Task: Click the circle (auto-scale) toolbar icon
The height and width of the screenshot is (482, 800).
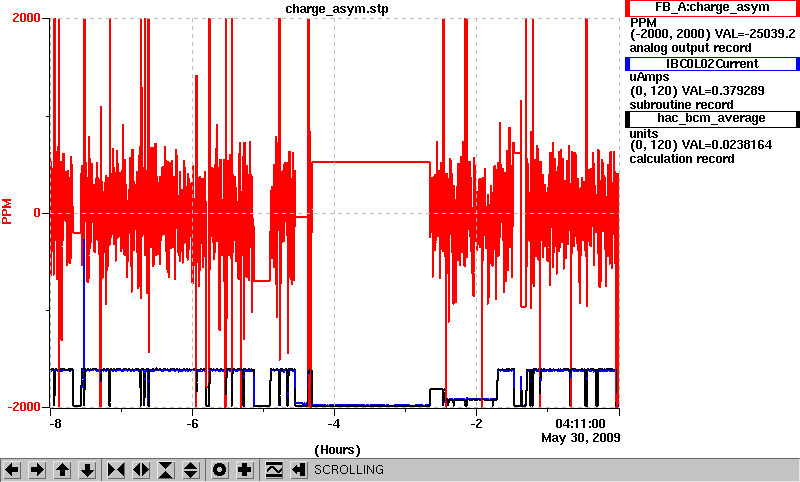Action: pyautogui.click(x=220, y=469)
